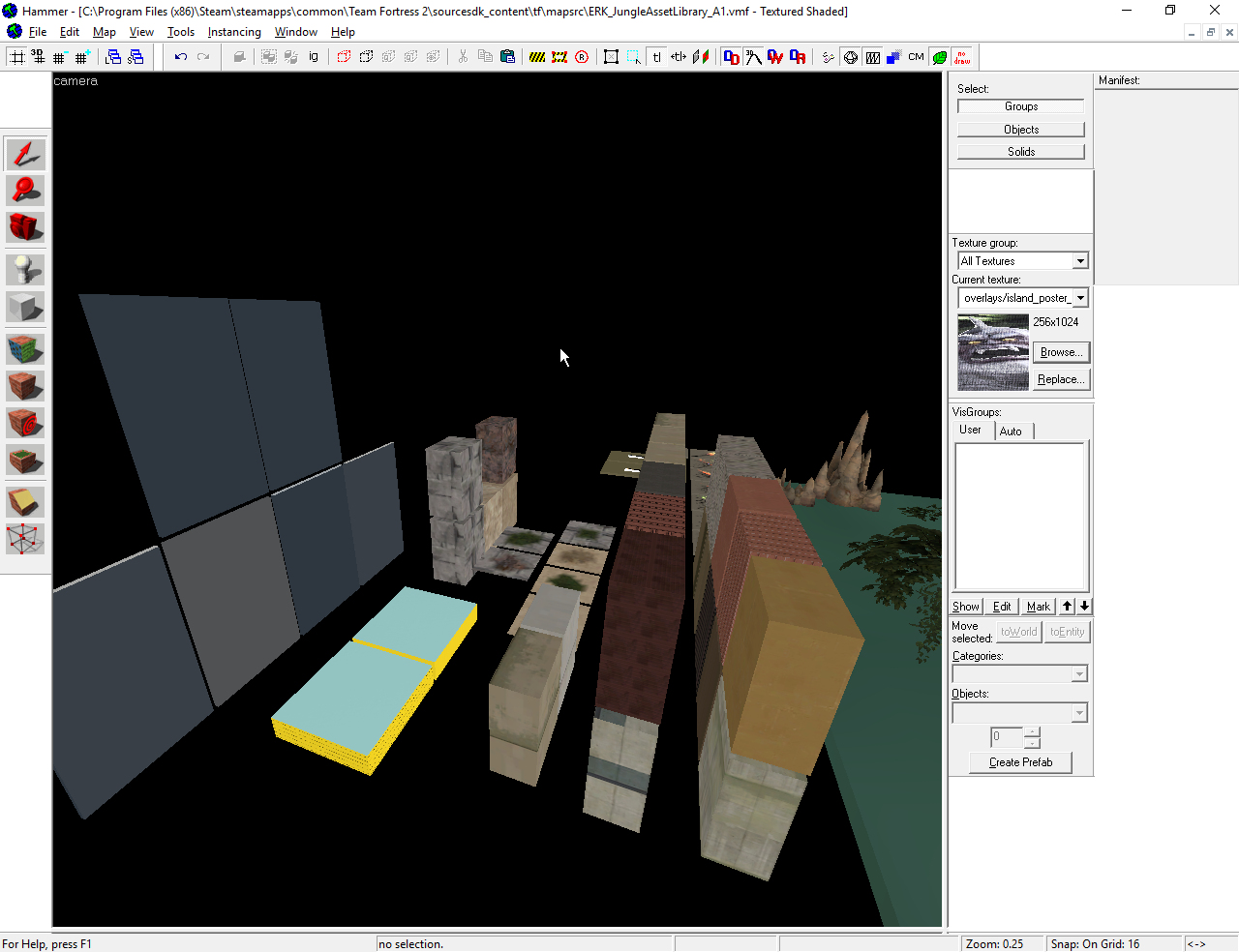Expand the Texture group dropdown
Screen dimensions: 1239x952
pos(1080,261)
